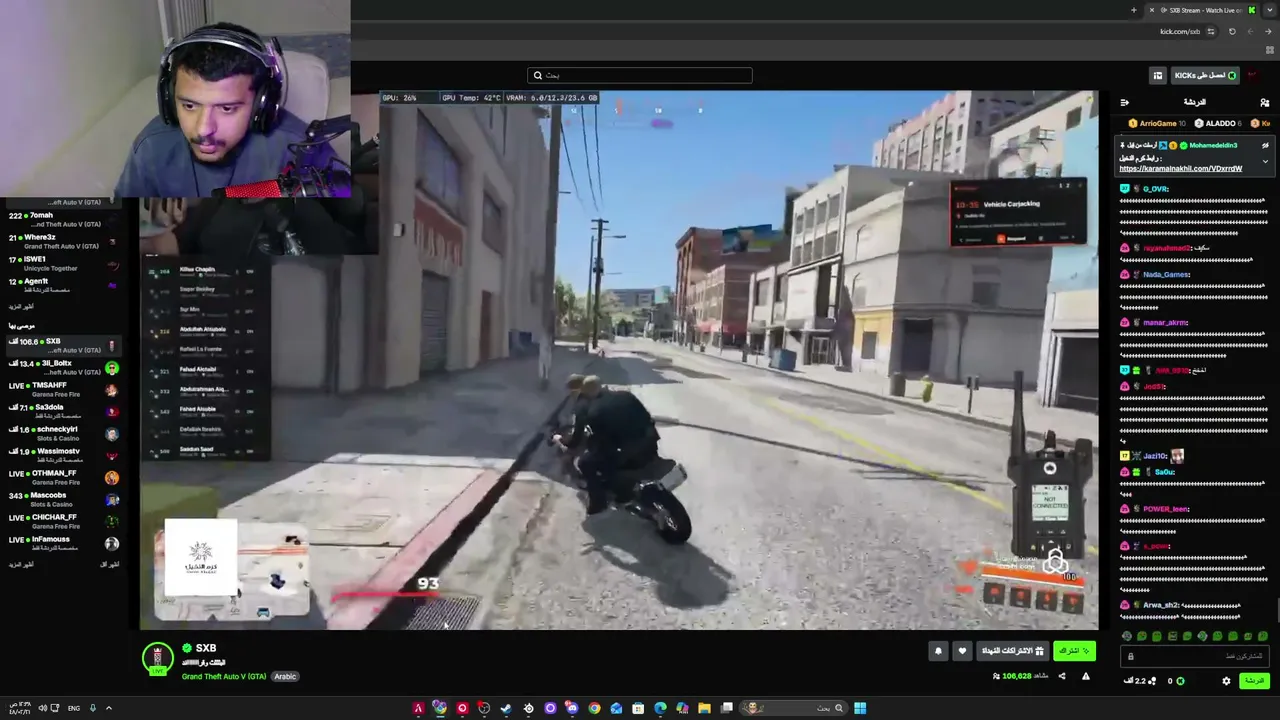Open Steam from taskbar
The height and width of the screenshot is (720, 1280).
(506, 709)
